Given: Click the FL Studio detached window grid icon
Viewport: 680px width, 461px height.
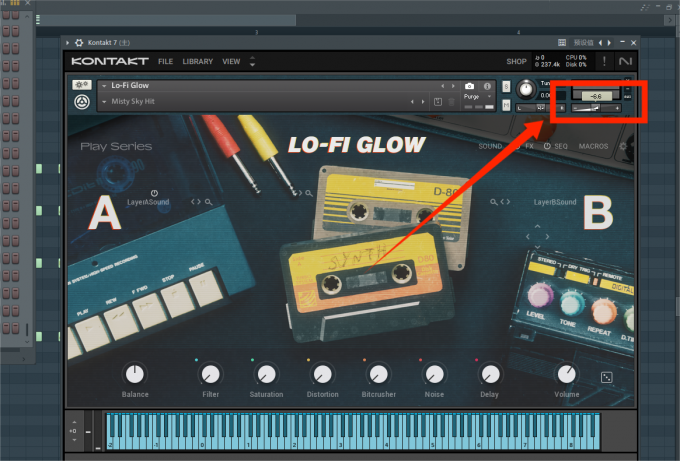Looking at the screenshot, I should (562, 43).
